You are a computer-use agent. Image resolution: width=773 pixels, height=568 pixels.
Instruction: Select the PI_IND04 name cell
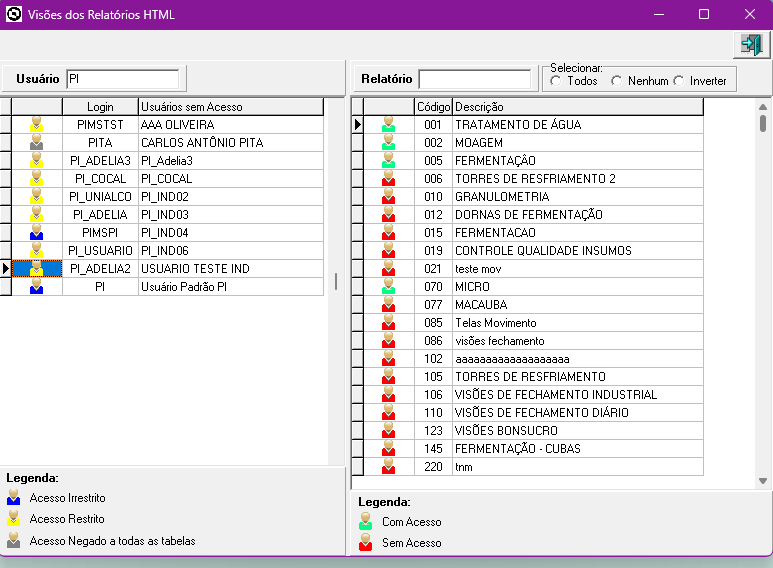click(231, 232)
